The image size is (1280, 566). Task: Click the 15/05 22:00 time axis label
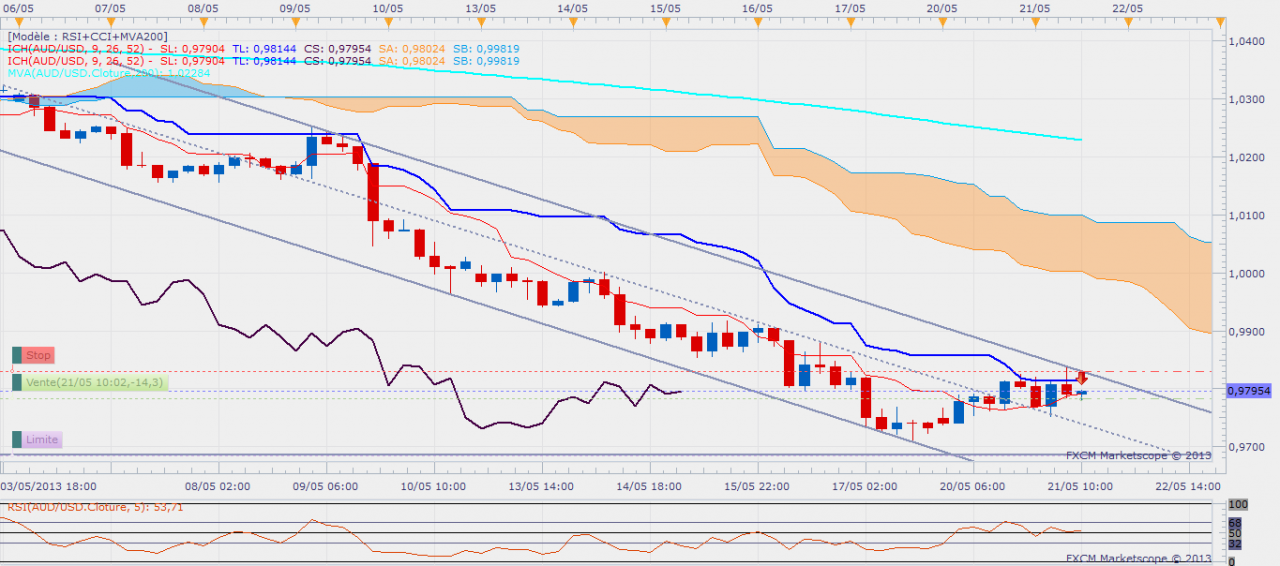[757, 486]
